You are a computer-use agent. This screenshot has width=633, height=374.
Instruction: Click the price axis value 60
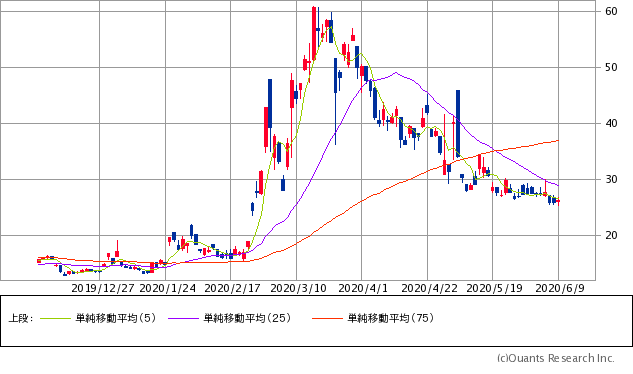tap(611, 11)
